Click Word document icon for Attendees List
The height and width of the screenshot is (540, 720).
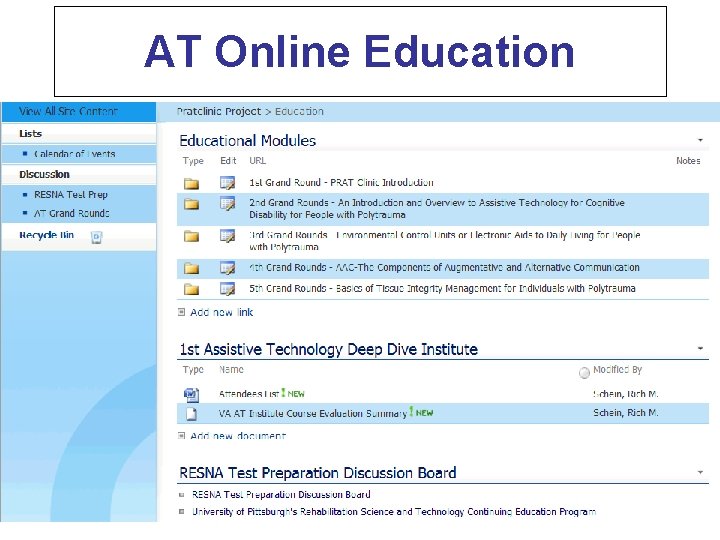[191, 395]
